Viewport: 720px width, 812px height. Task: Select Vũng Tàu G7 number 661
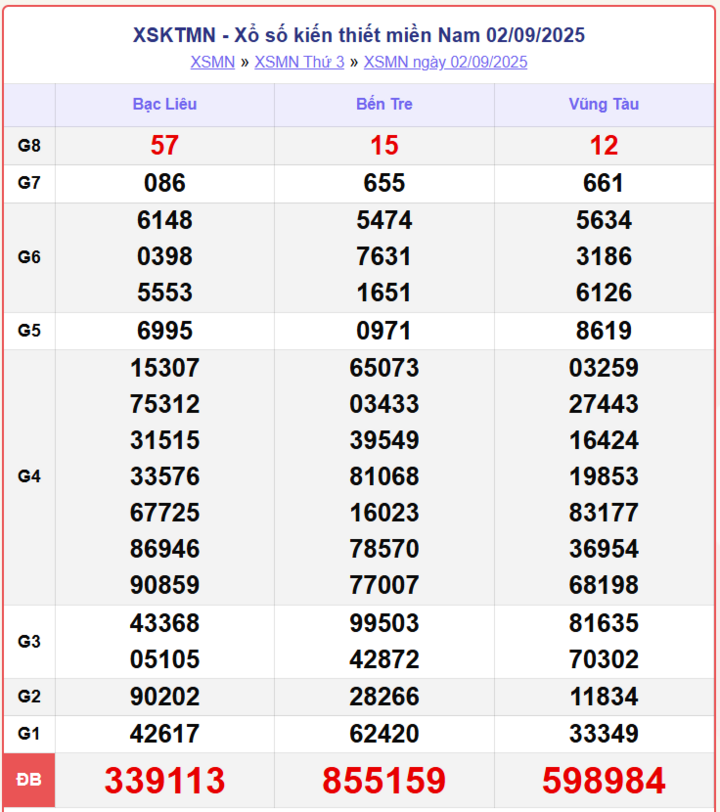604,183
